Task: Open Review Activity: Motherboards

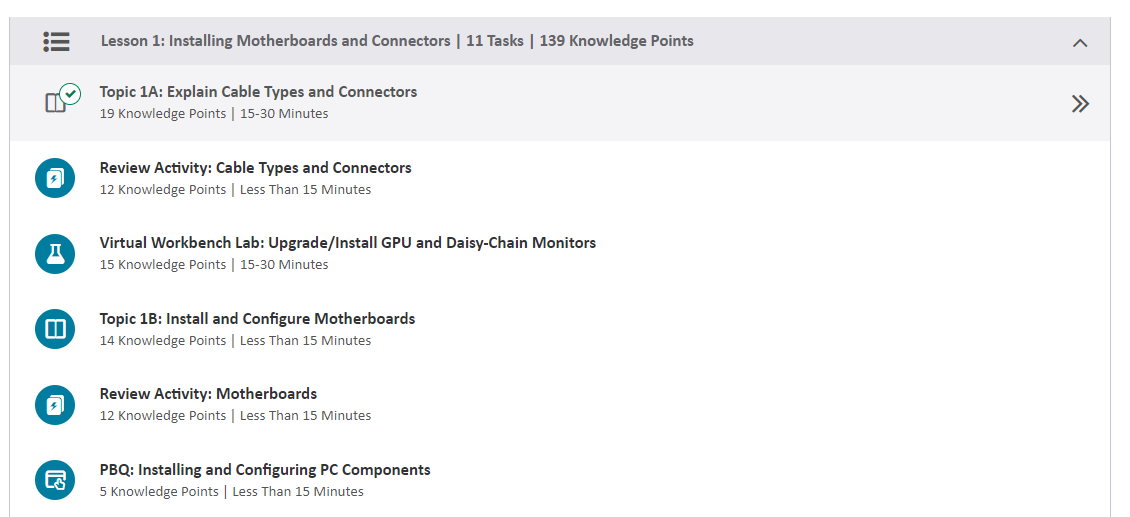Action: 208,394
